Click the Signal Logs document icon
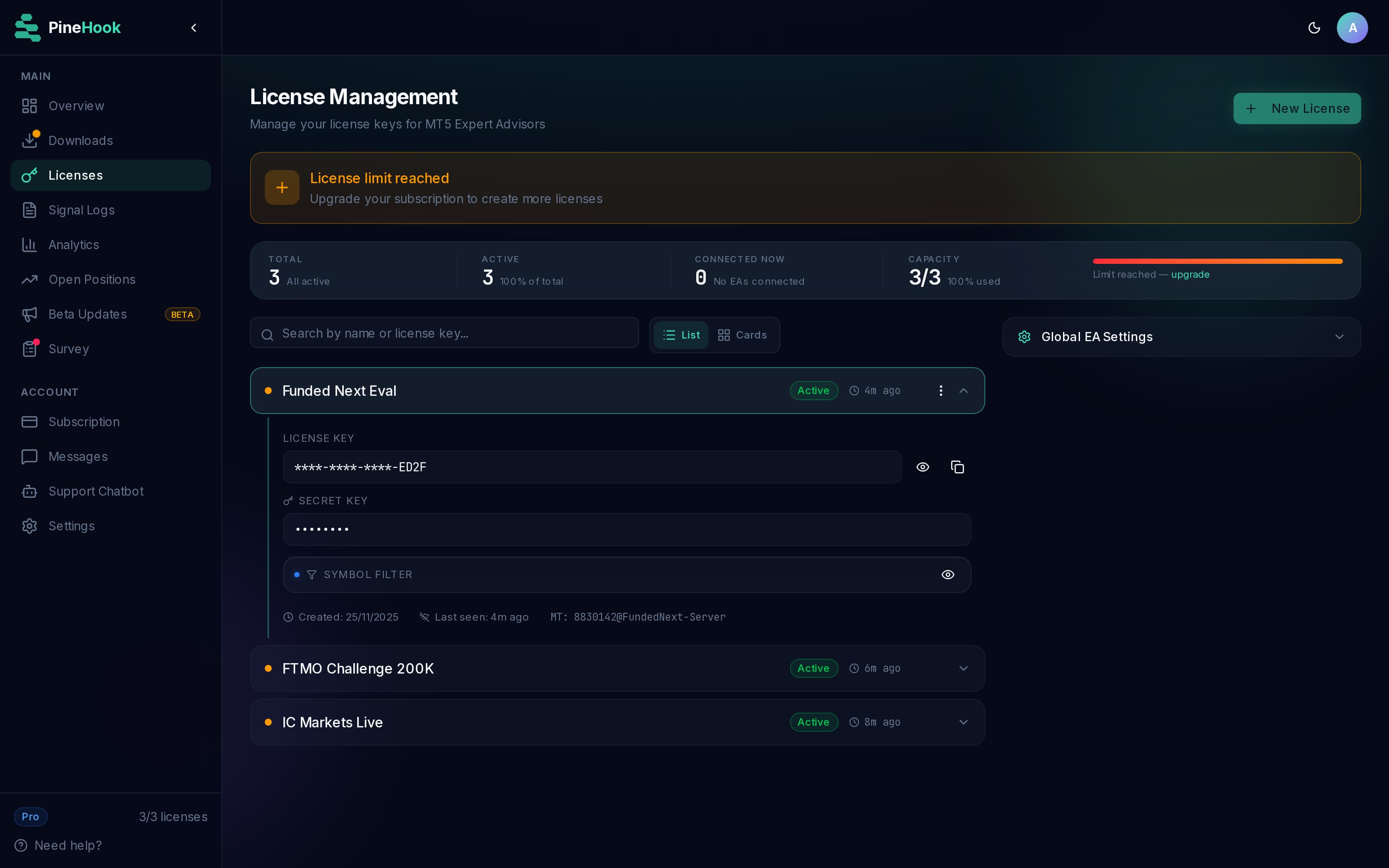Screen dimensions: 1389x868 tap(29, 210)
